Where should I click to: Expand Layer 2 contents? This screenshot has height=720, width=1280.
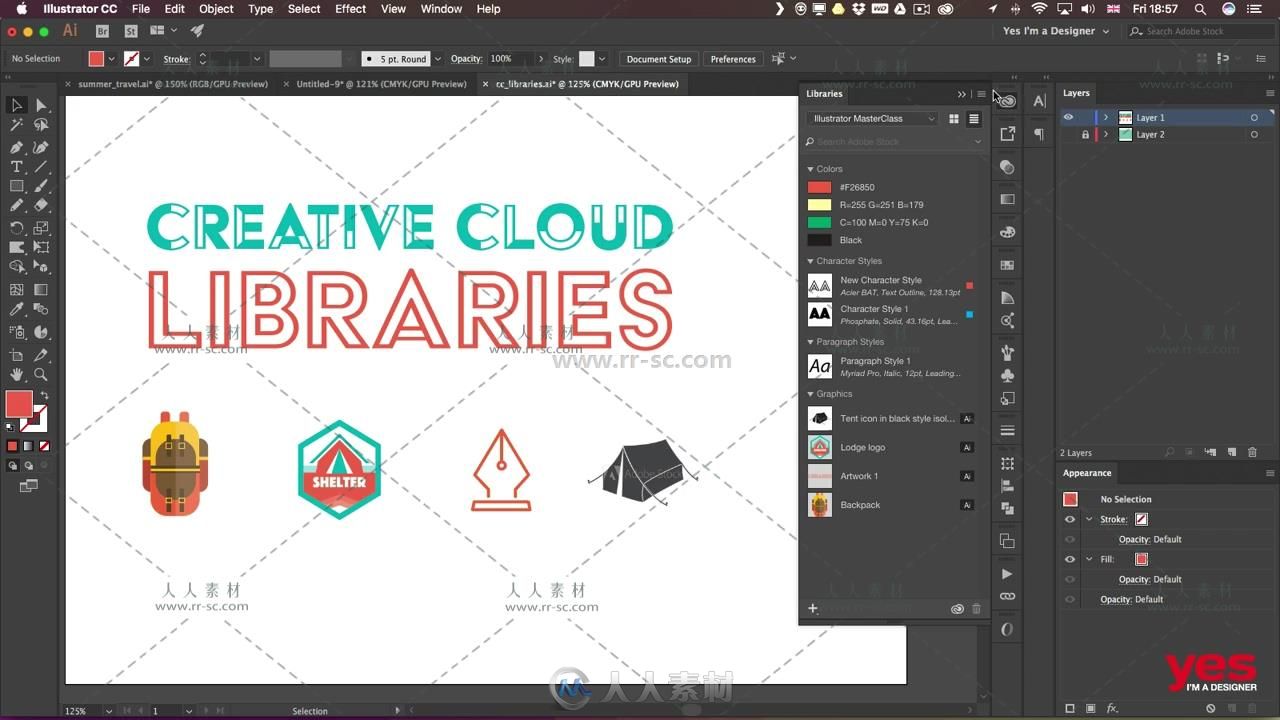click(1106, 135)
